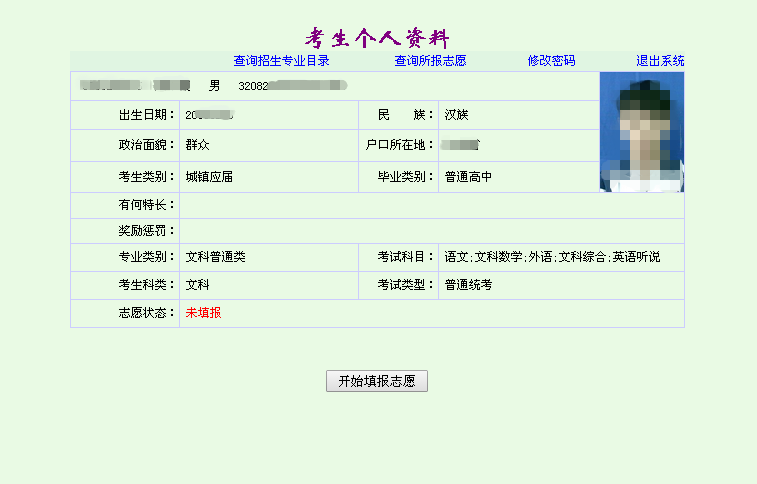This screenshot has width=757, height=484.
Task: Click the 有何特长 label
Action: (146, 205)
